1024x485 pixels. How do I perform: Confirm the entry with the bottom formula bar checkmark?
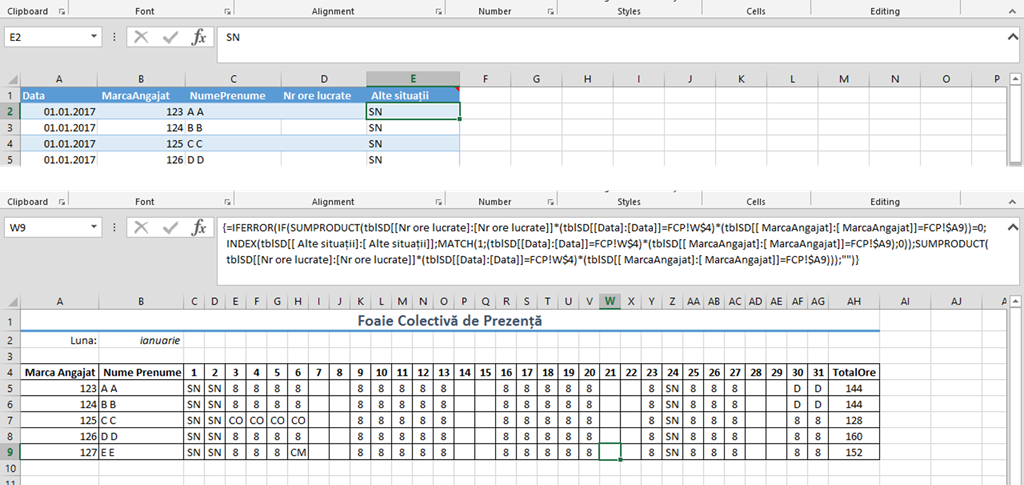pos(170,227)
